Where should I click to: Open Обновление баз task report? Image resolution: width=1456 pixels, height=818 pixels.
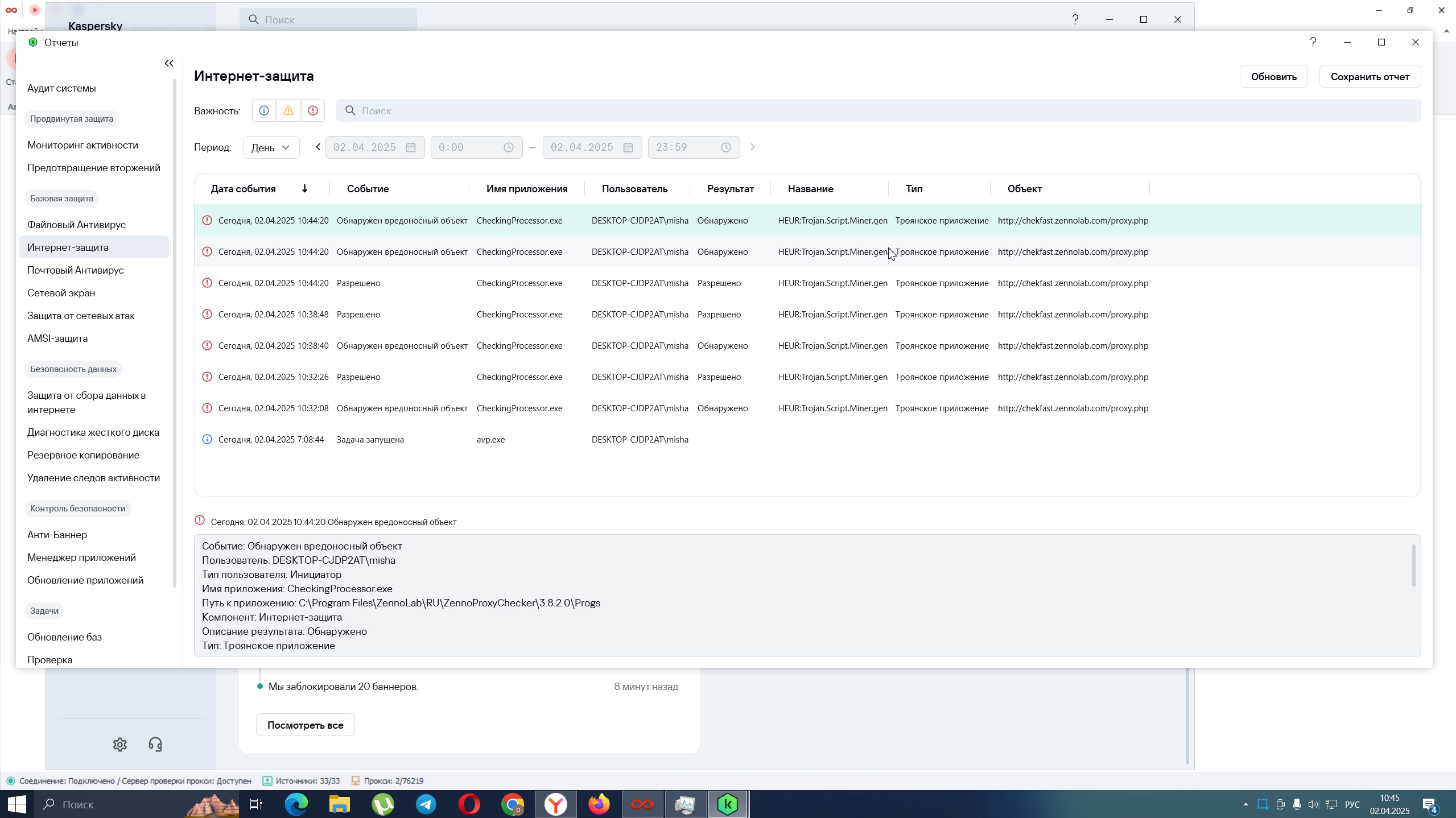[x=64, y=637]
